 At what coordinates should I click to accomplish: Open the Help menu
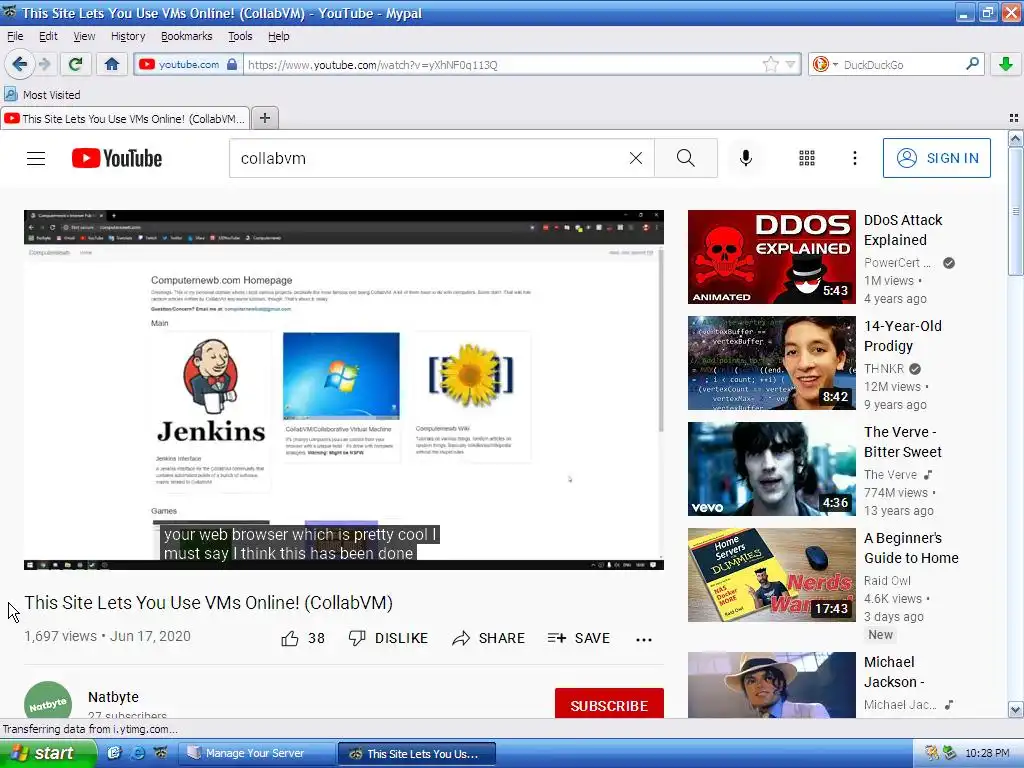[278, 36]
